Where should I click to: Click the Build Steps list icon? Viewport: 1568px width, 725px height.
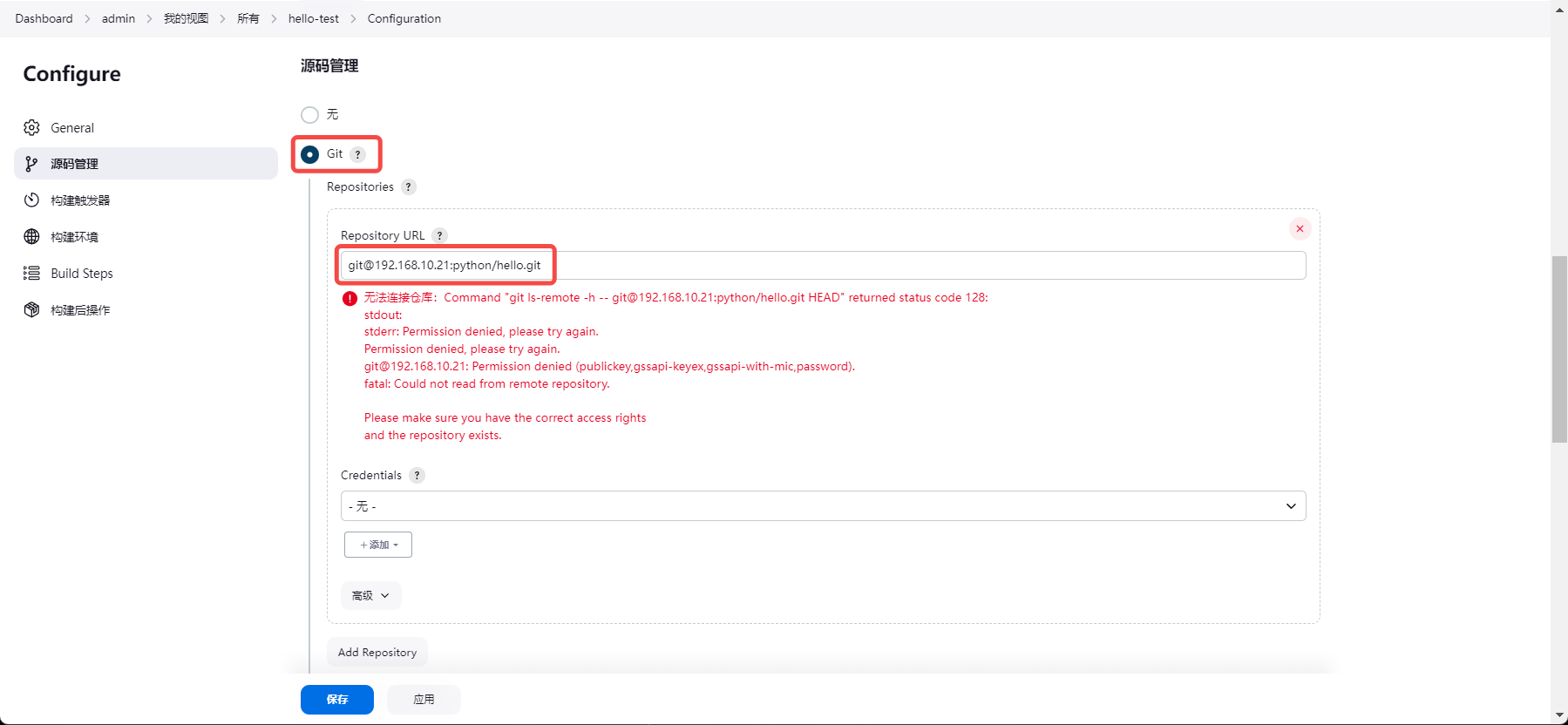(x=32, y=274)
